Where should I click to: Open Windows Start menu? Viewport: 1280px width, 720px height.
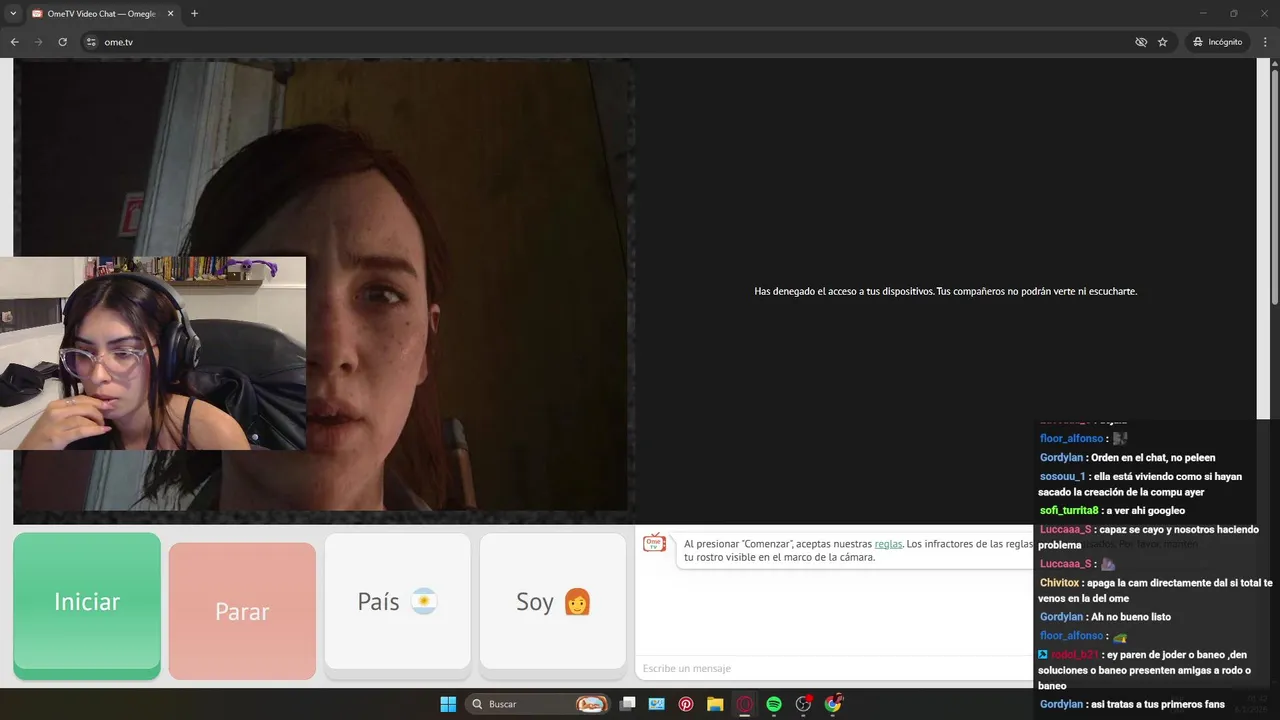pyautogui.click(x=448, y=704)
